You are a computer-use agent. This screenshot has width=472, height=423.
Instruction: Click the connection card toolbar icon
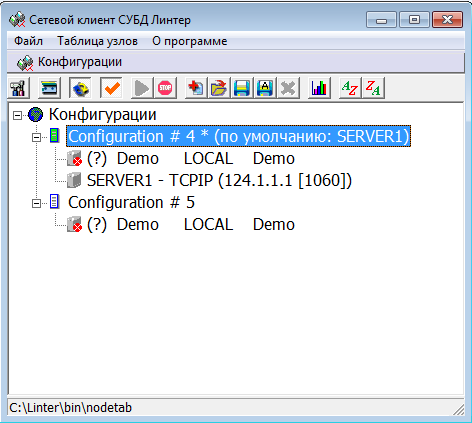coord(49,88)
